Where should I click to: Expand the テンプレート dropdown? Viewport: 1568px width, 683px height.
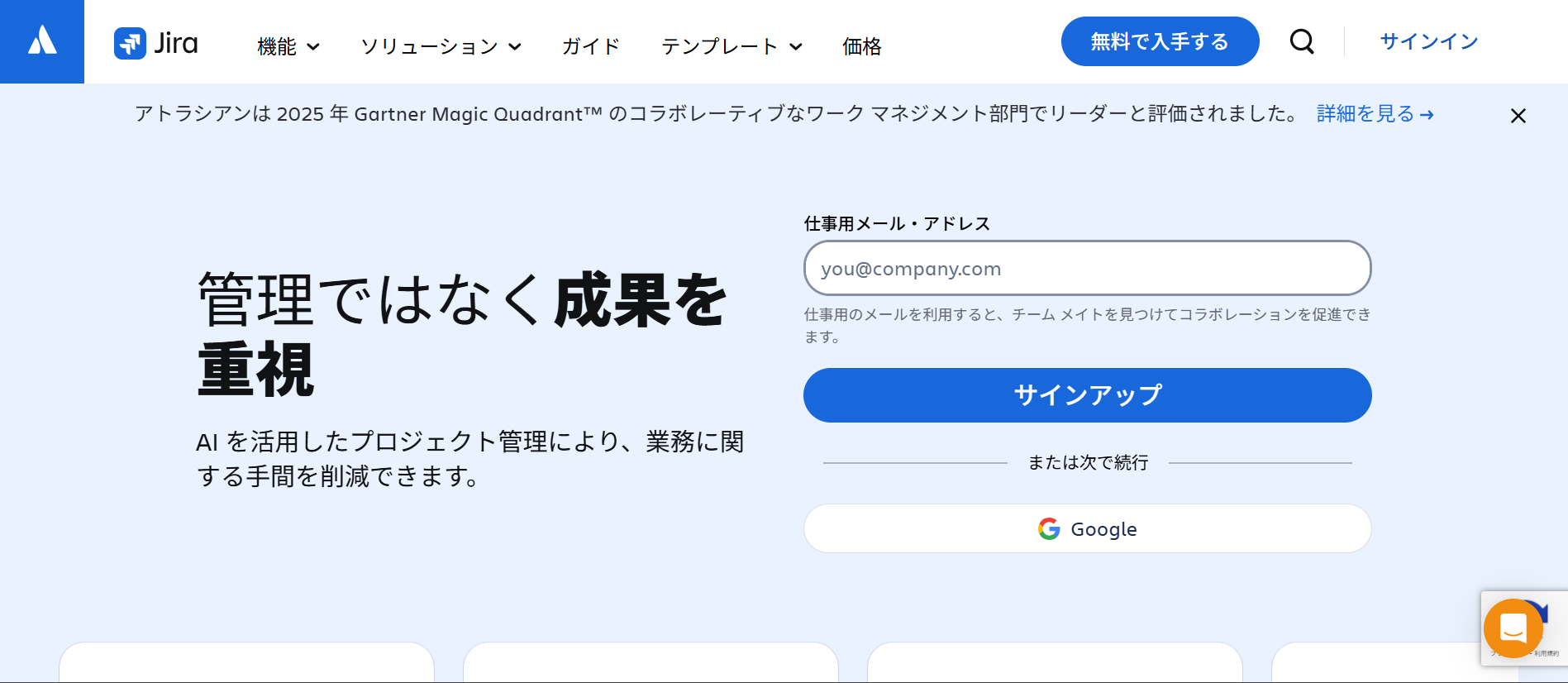732,47
